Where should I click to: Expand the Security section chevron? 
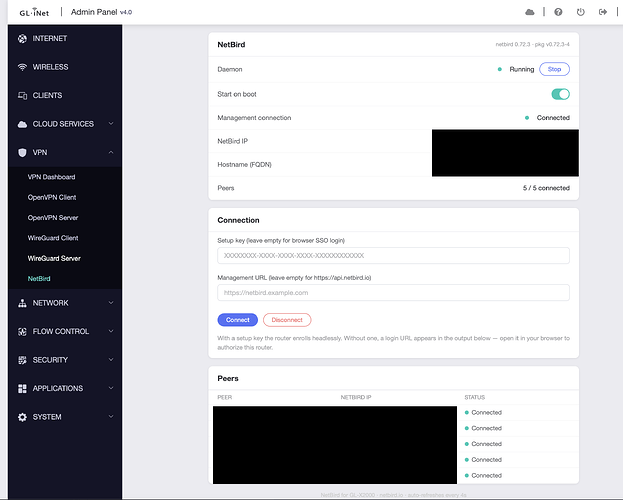click(x=111, y=360)
